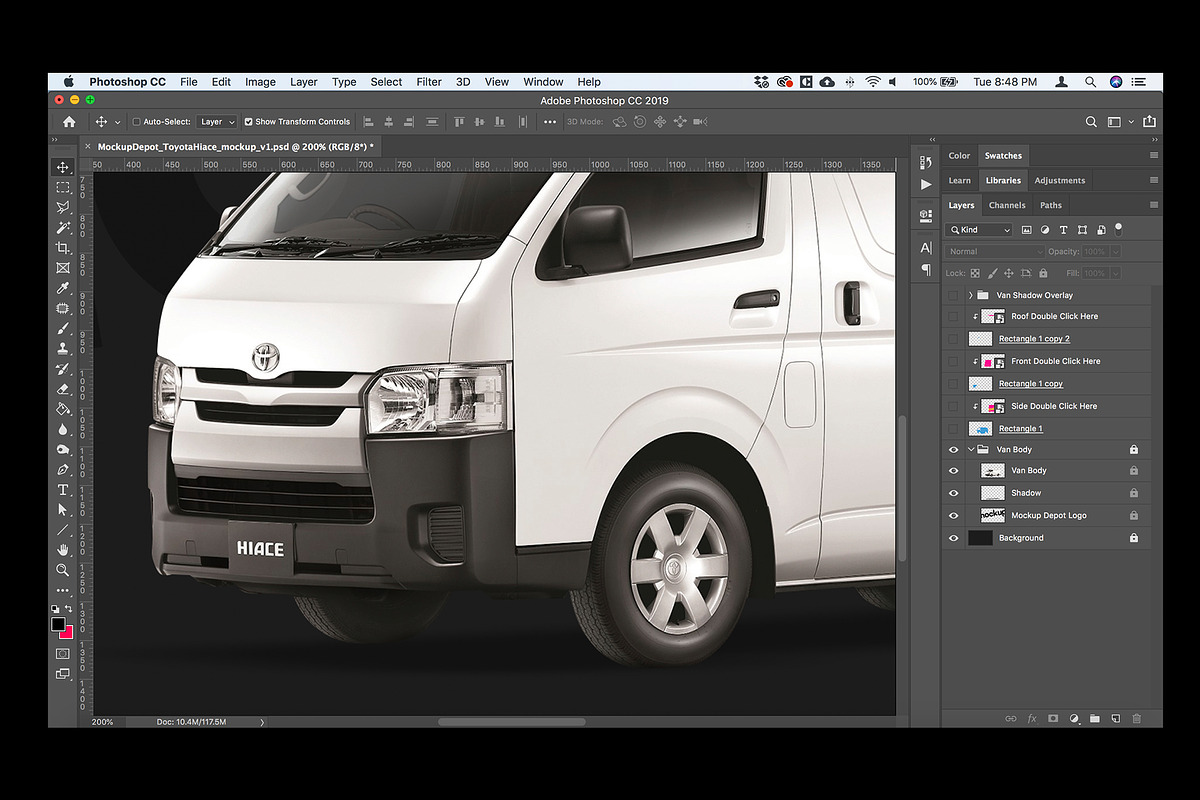Click the Delete Layer trash icon
This screenshot has height=800, width=1200.
pyautogui.click(x=1136, y=718)
